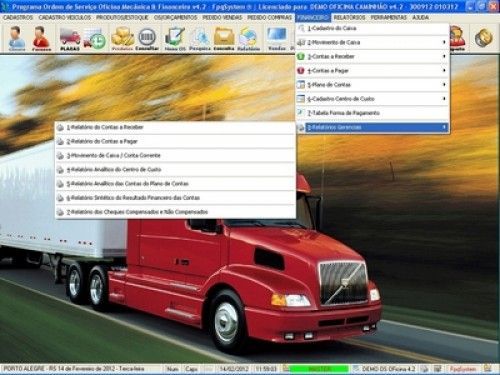Open the Relatórios toolbar icon
Screen dimensions: 500x375
(248, 39)
